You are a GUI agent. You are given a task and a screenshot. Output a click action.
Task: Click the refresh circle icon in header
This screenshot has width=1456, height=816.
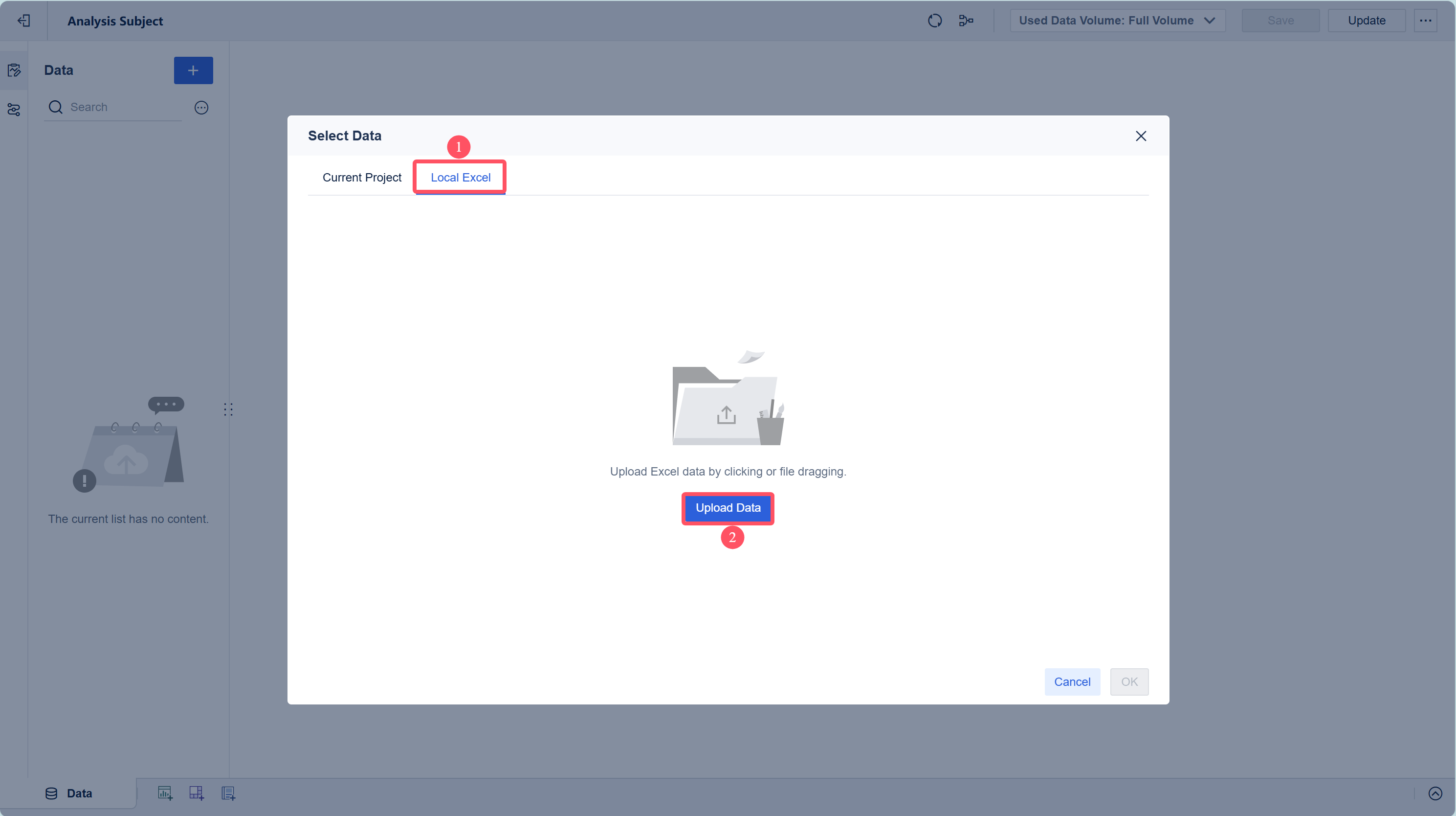935,21
